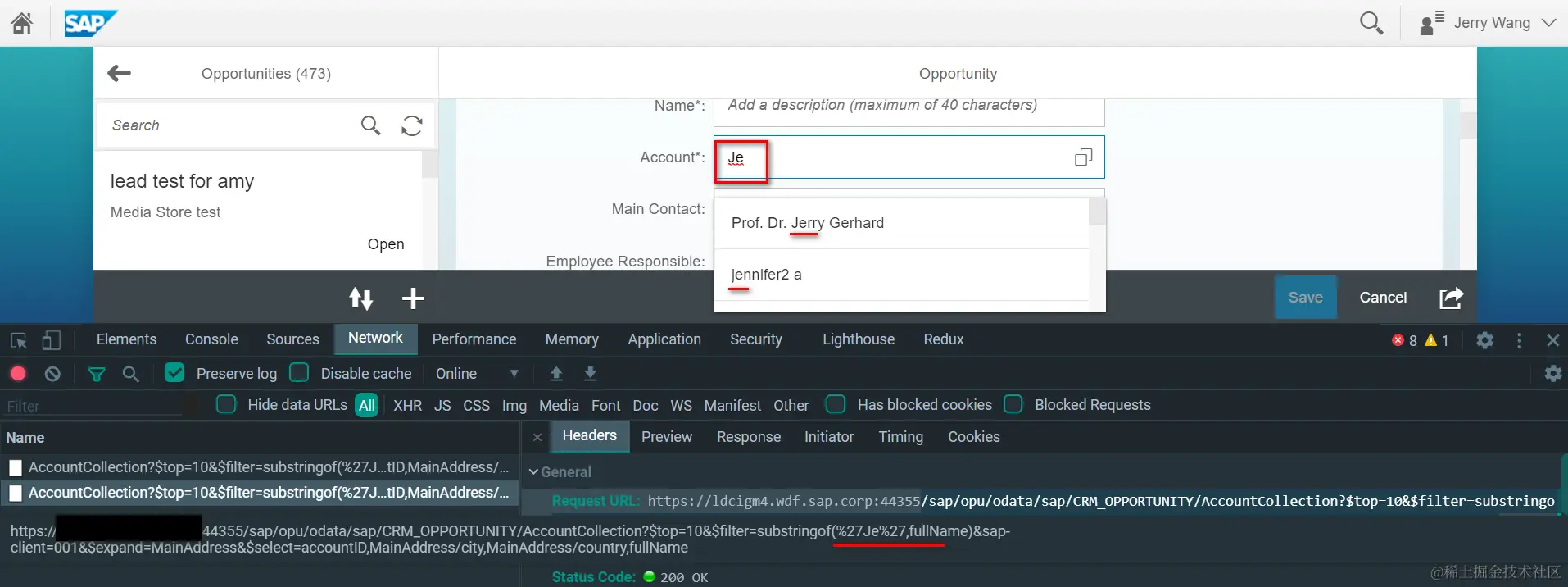Toggle the network filter funnel icon
The width and height of the screenshot is (1568, 587).
tap(97, 374)
